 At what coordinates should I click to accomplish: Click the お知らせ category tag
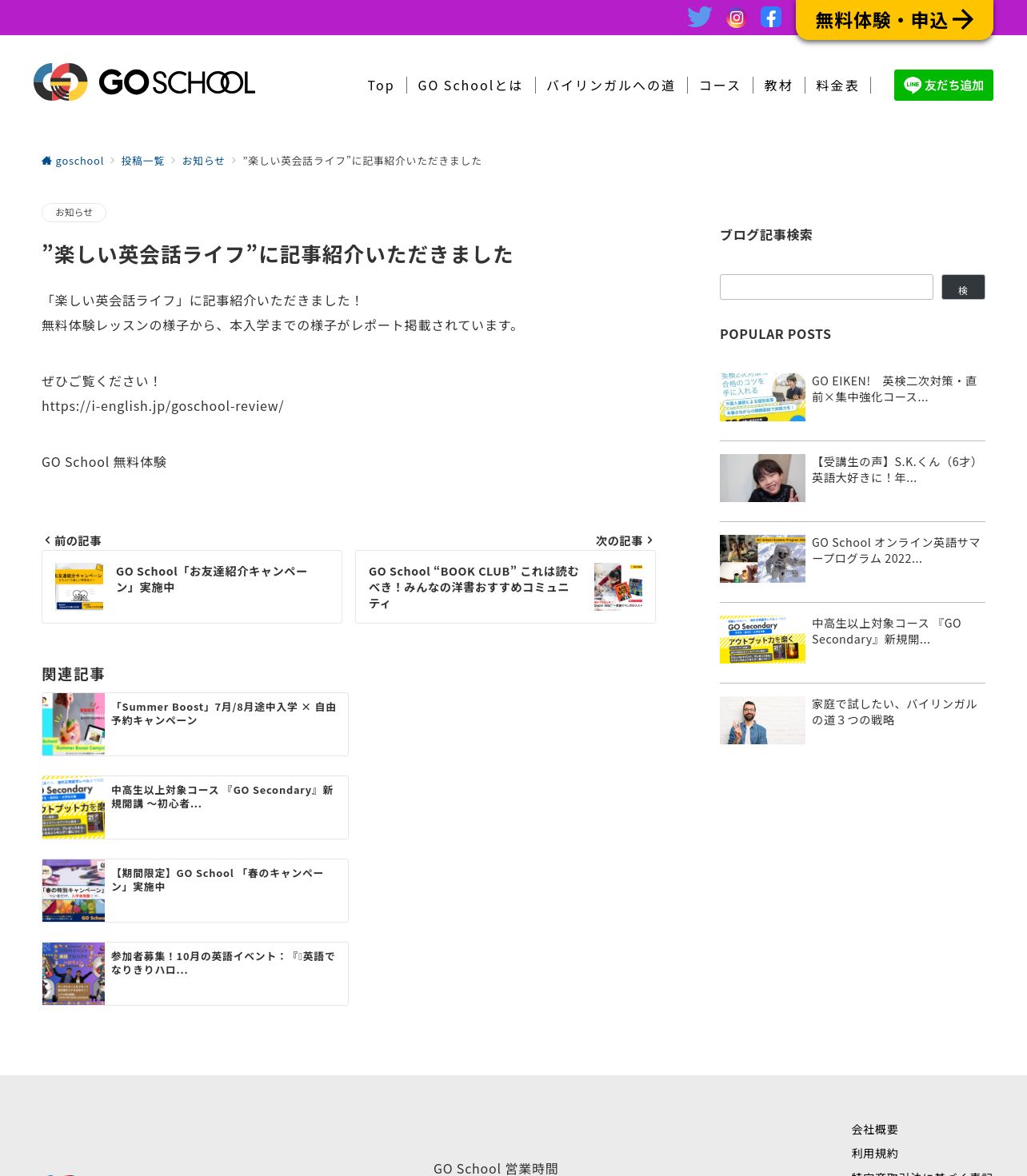click(74, 213)
